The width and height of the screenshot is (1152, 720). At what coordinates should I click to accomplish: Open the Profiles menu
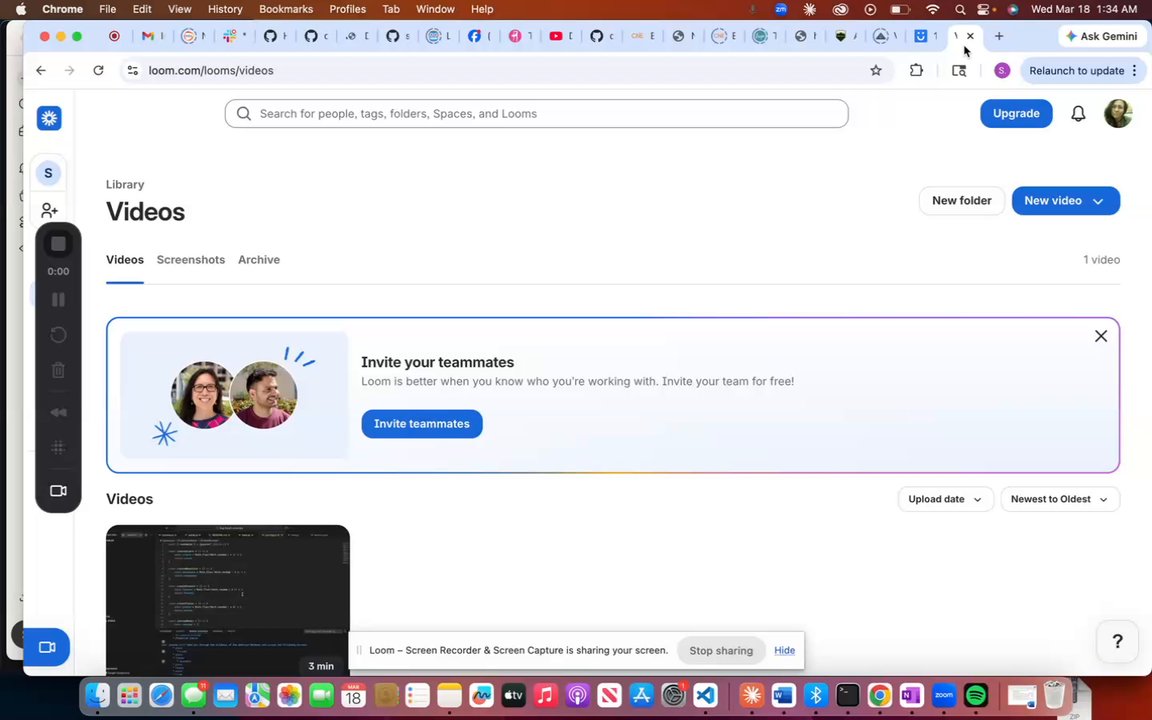(x=348, y=10)
